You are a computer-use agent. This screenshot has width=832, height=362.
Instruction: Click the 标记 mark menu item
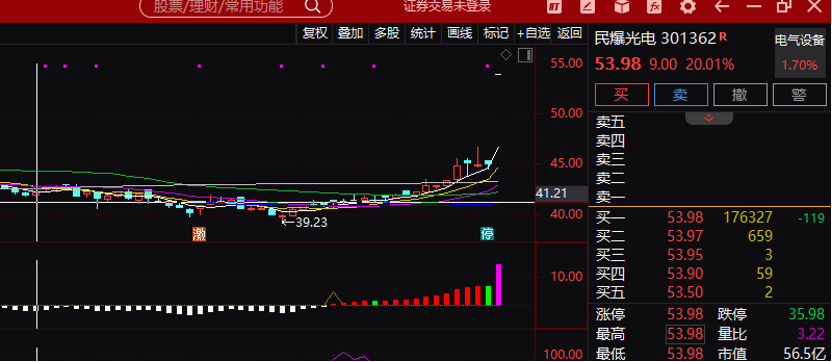496,33
